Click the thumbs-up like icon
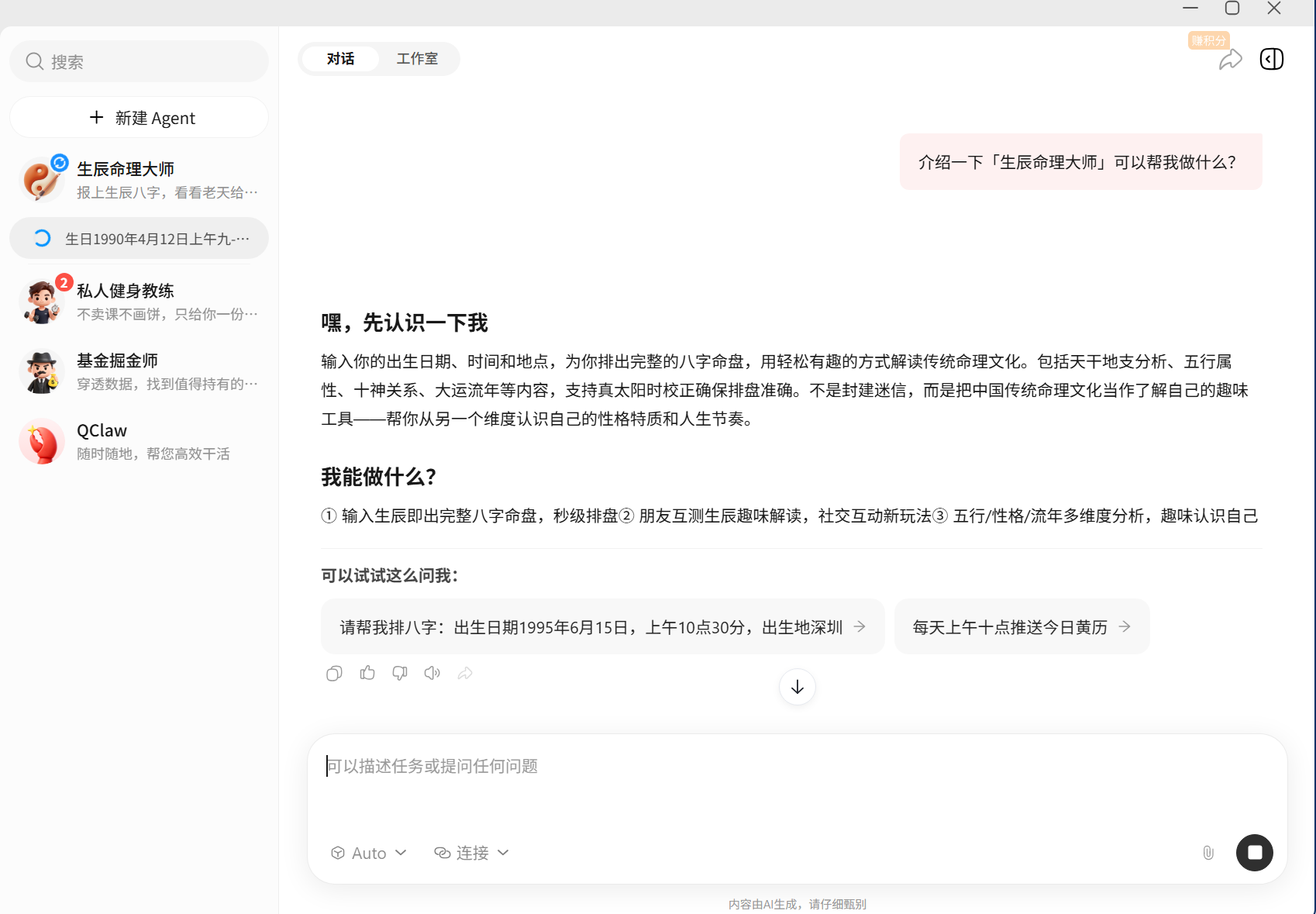 tap(367, 673)
